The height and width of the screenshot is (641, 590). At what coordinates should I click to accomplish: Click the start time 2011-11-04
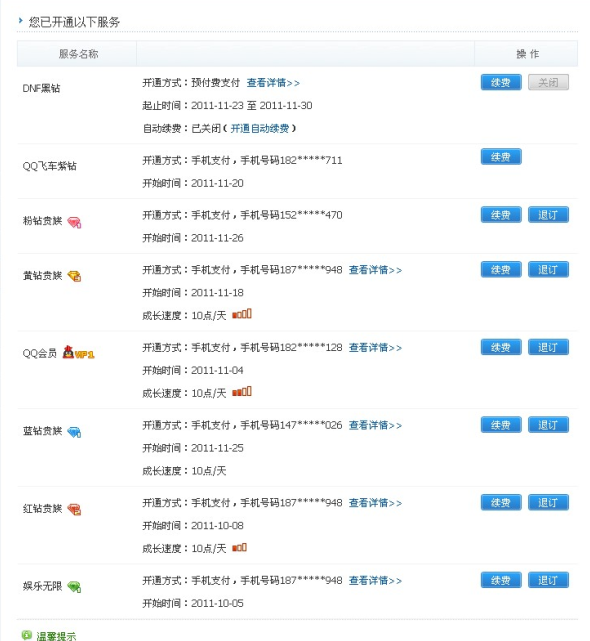pyautogui.click(x=217, y=371)
